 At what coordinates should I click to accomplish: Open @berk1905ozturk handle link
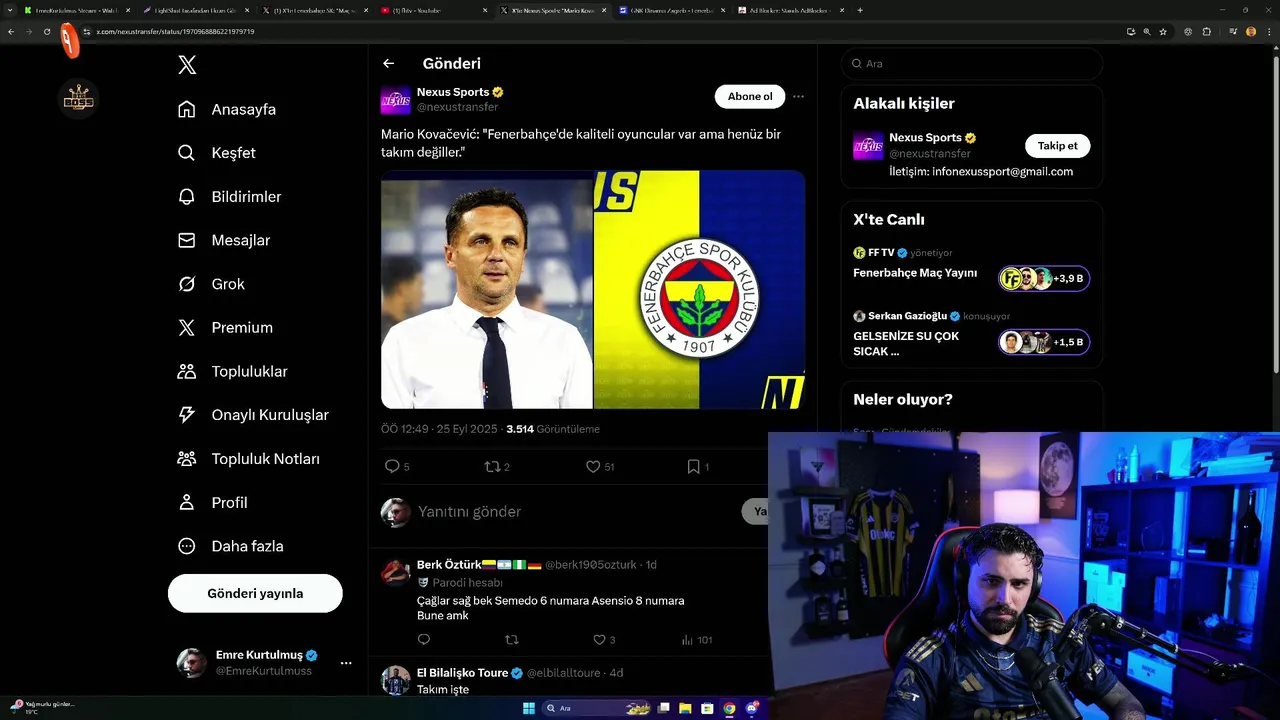click(x=591, y=565)
